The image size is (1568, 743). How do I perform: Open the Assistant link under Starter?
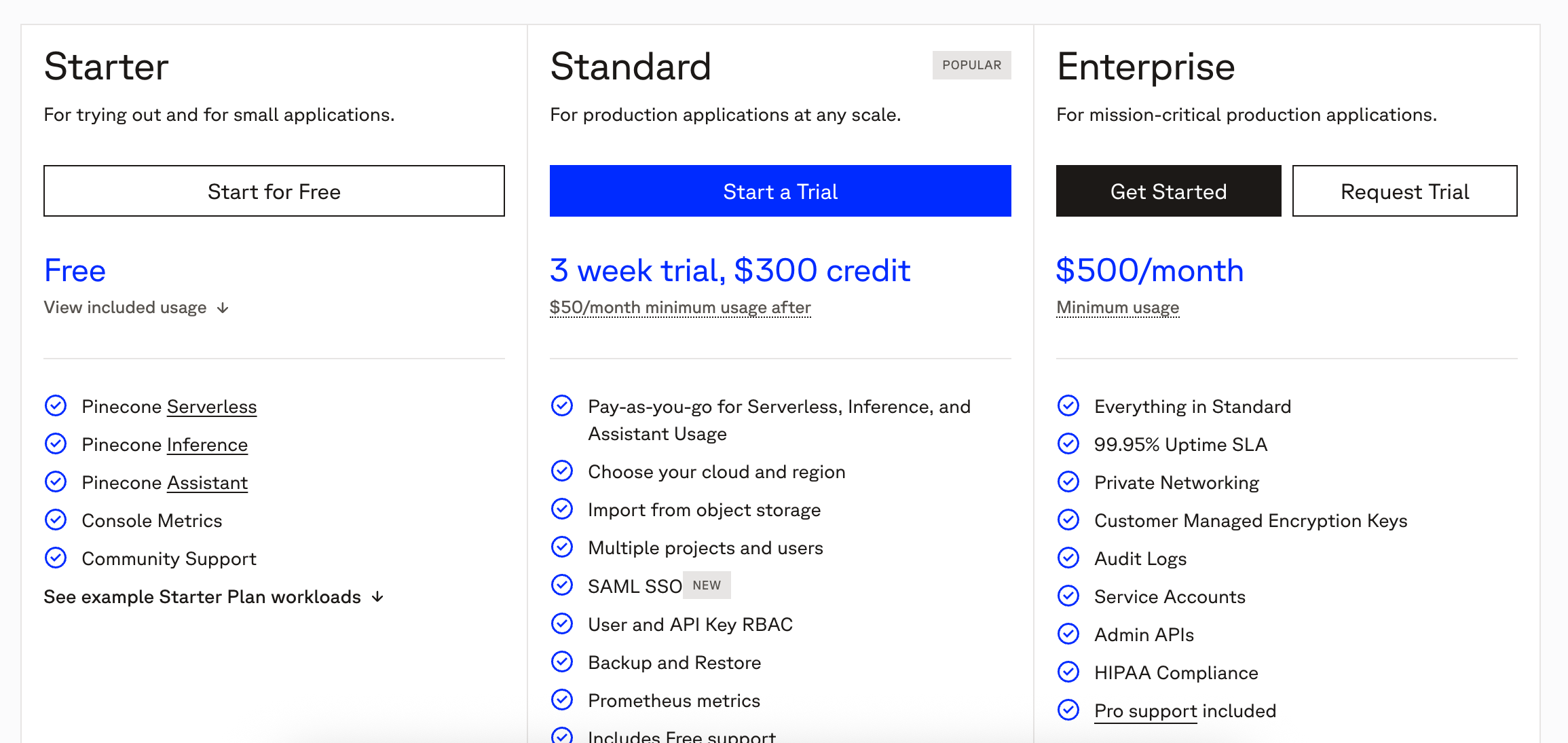(207, 483)
